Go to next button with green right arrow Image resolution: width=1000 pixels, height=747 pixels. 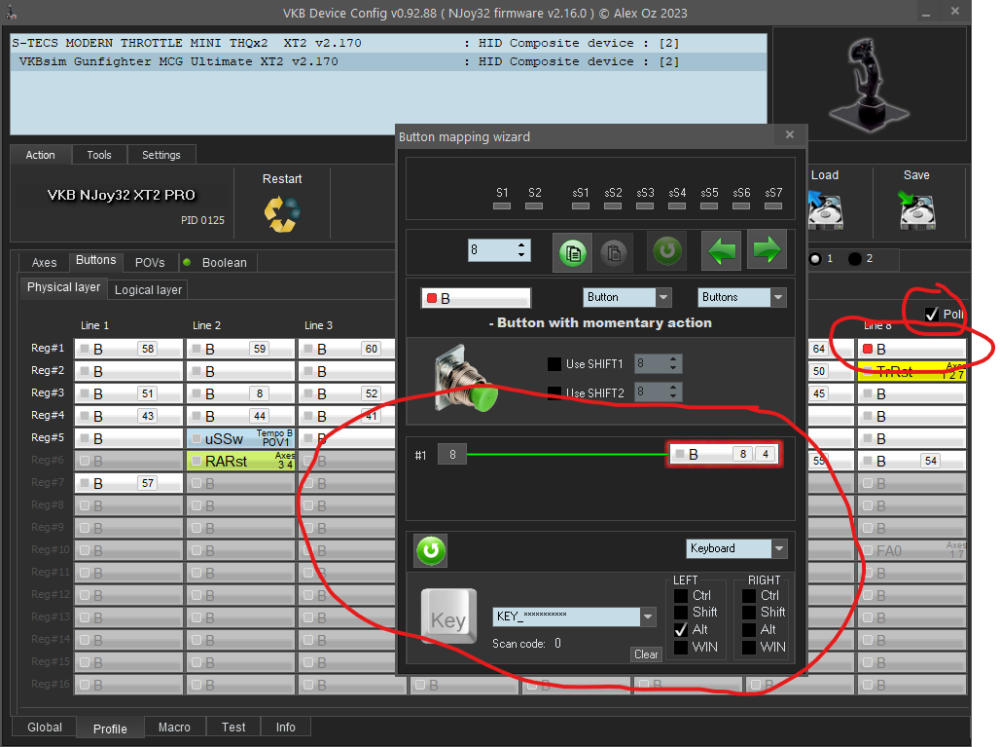tap(766, 250)
